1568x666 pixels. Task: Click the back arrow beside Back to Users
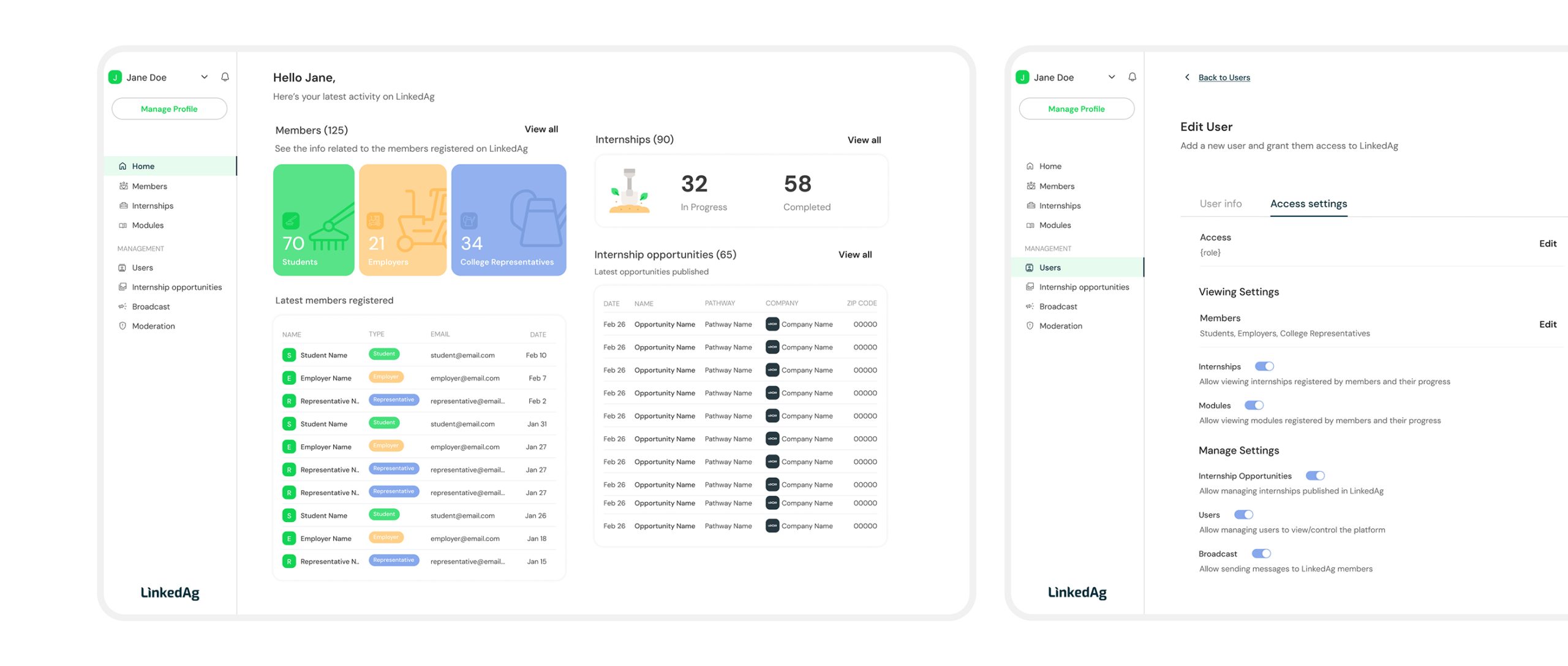point(1187,77)
